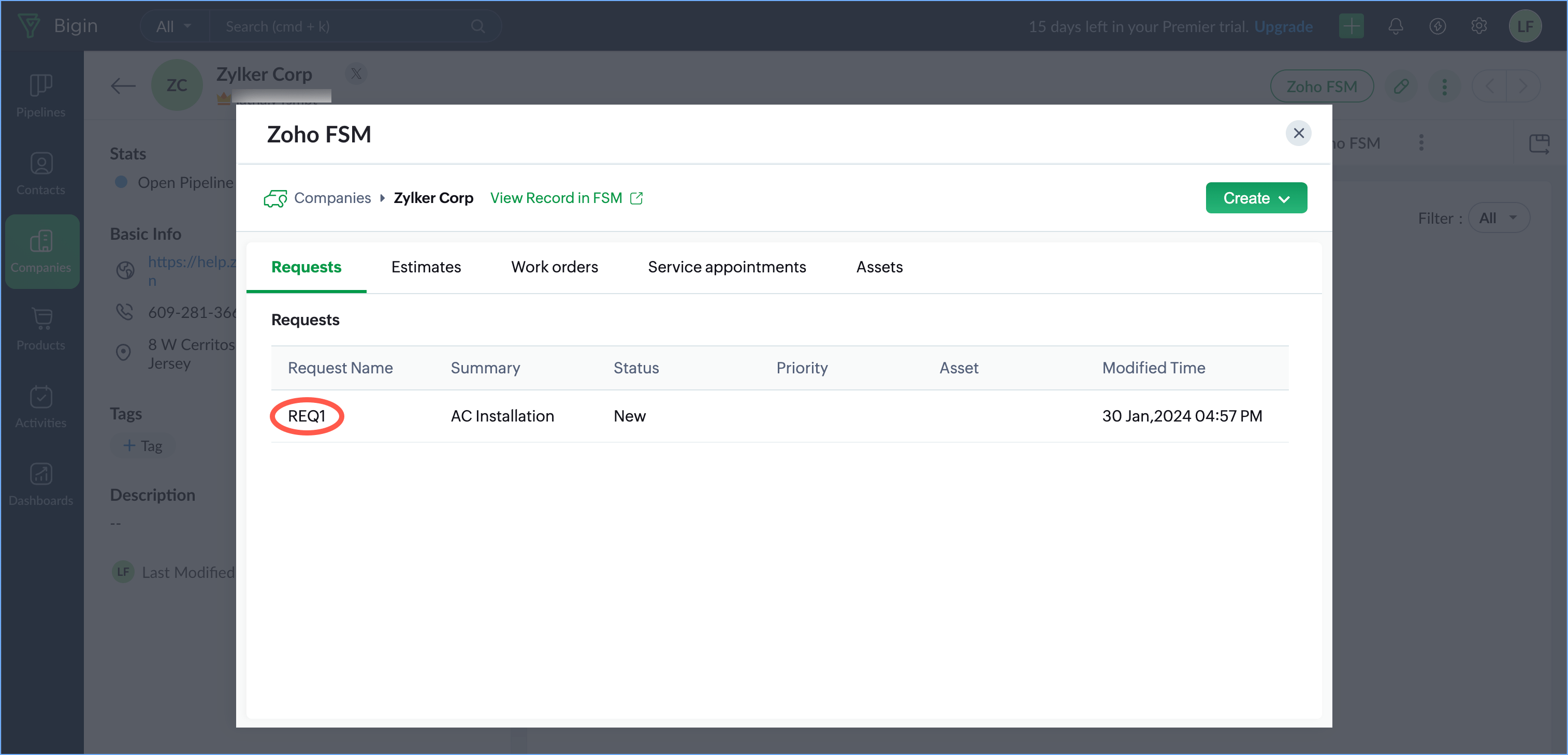The width and height of the screenshot is (1568, 755).
Task: Click the background panel's three-dot menu
Action: (1421, 143)
